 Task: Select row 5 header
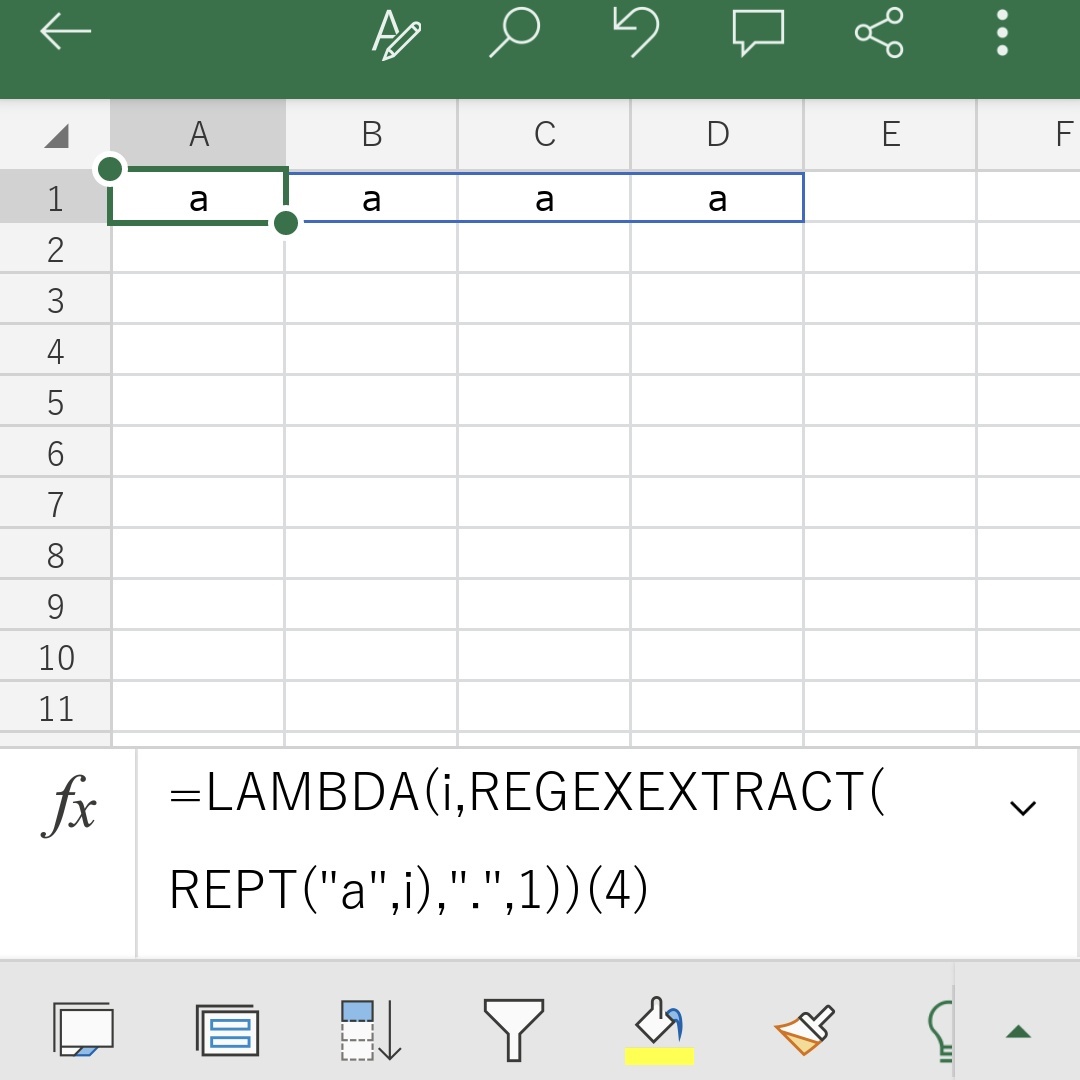tap(55, 402)
